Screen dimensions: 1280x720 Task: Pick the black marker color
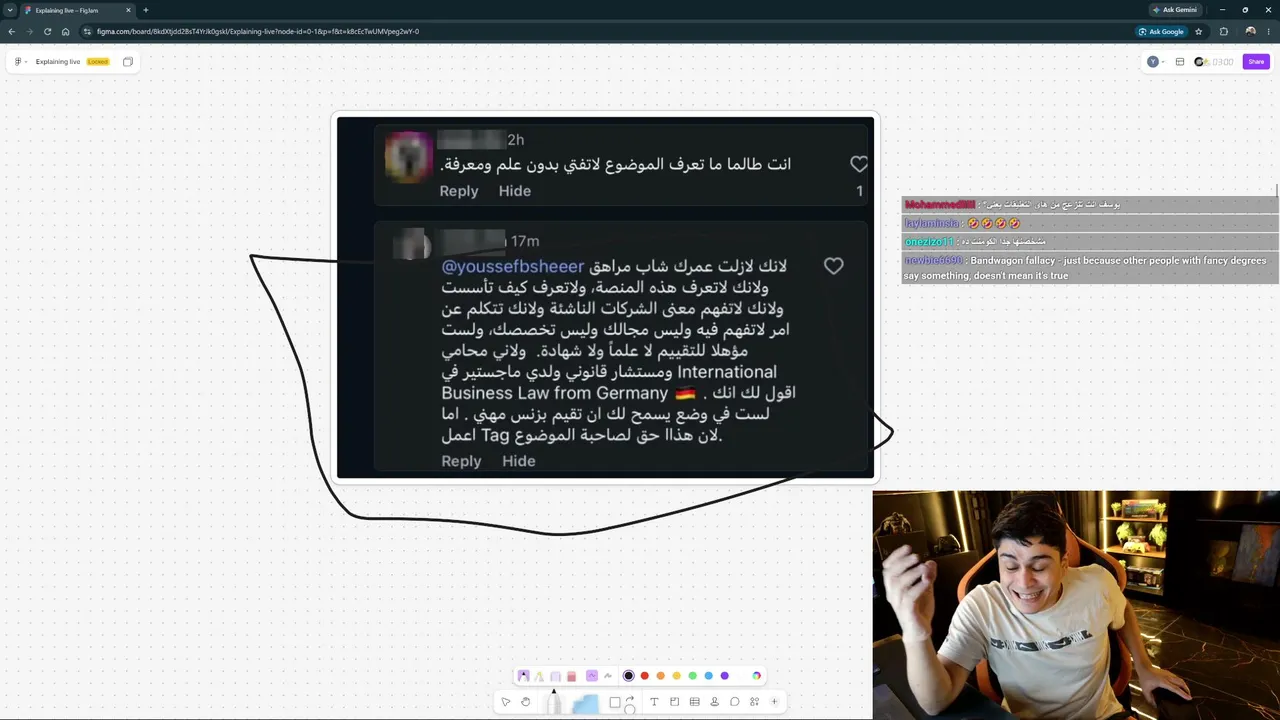pyautogui.click(x=629, y=676)
